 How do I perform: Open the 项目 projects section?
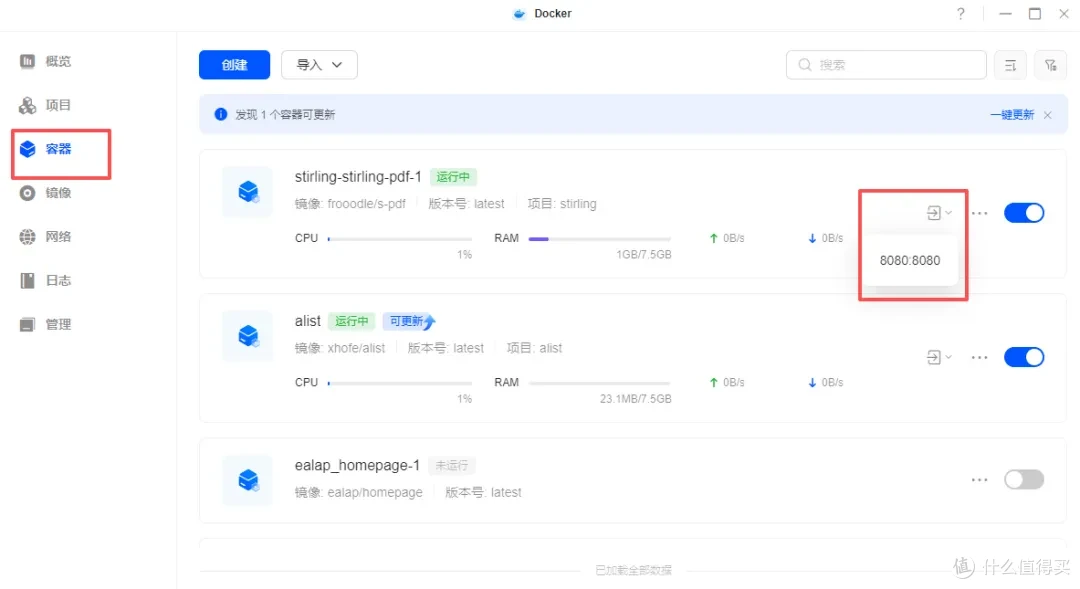pos(45,105)
